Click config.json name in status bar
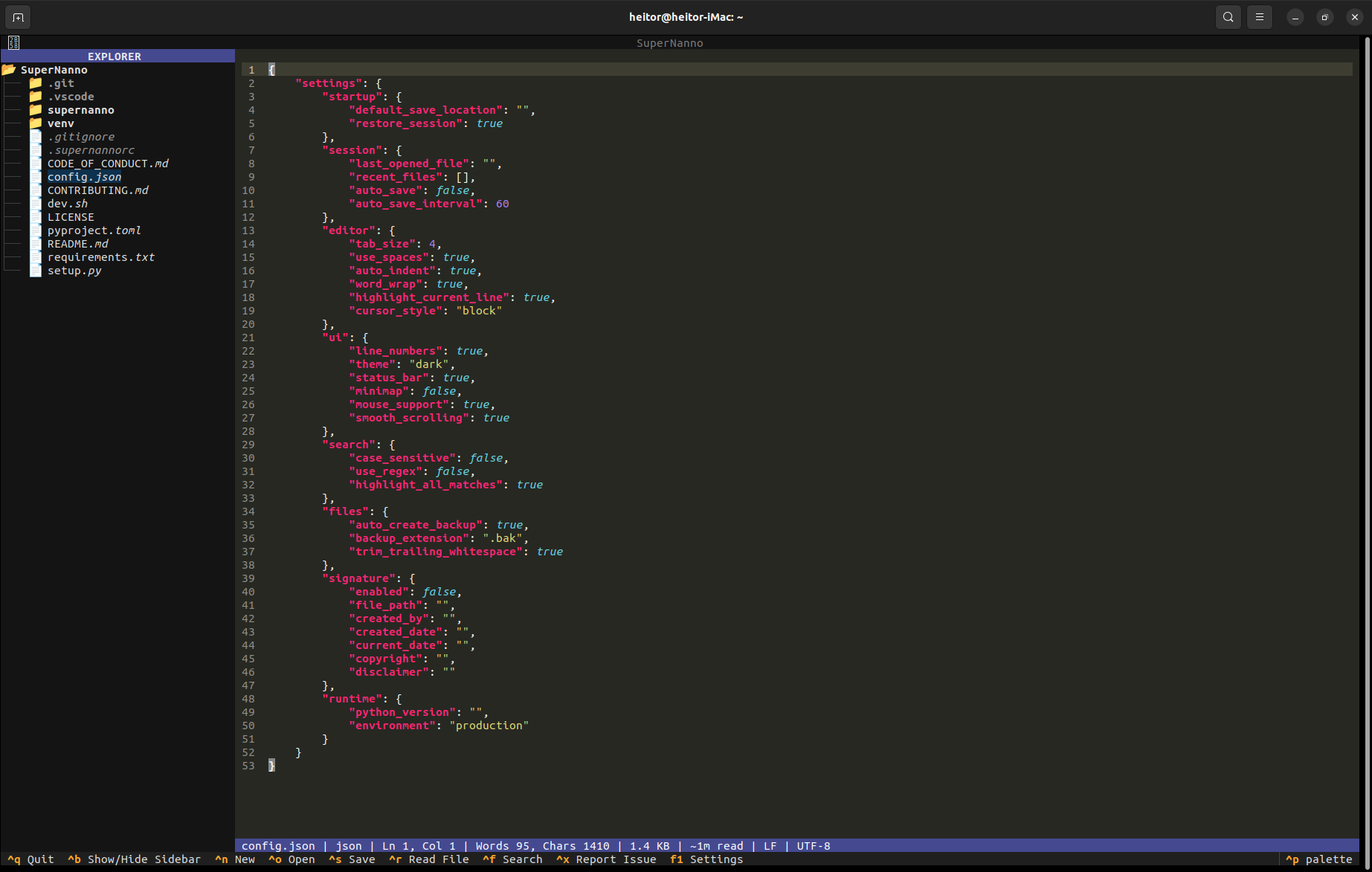The image size is (1372, 872). click(x=278, y=846)
